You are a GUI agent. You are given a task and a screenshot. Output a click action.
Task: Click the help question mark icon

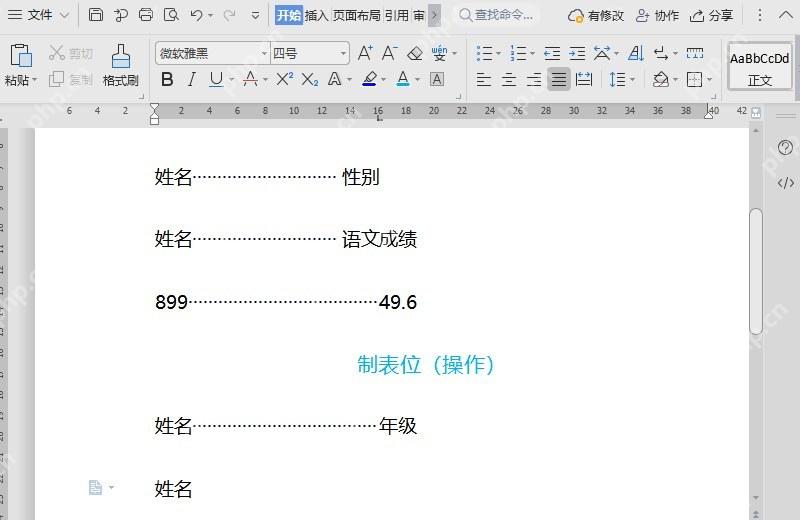point(785,148)
